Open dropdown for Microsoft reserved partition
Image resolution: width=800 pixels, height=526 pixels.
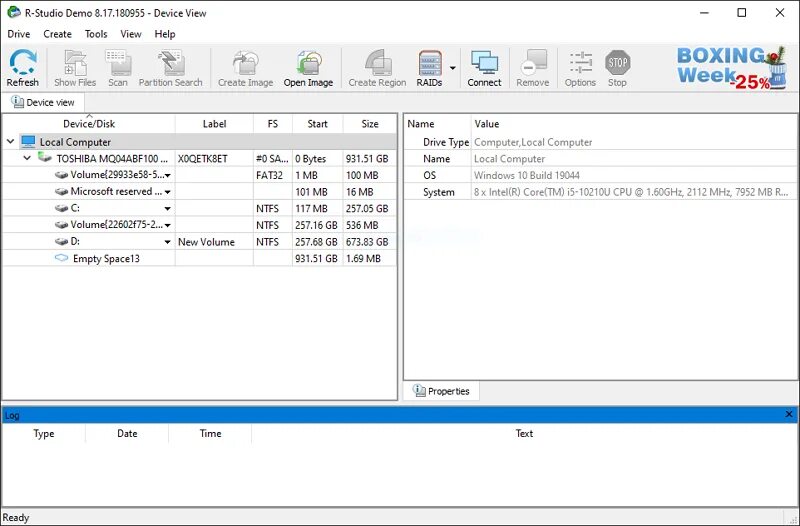[x=167, y=192]
